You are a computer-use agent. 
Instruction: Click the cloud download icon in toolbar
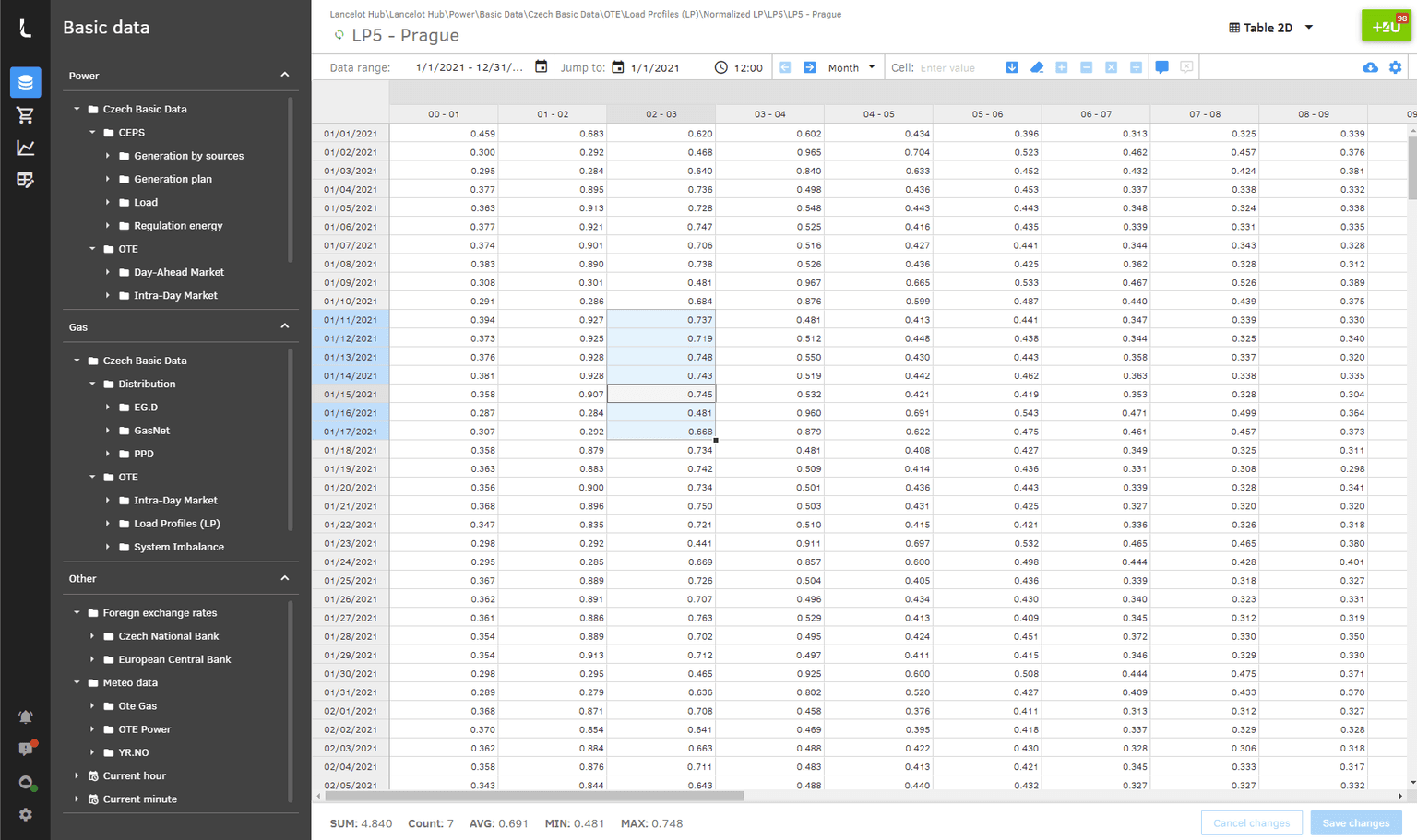(1370, 67)
